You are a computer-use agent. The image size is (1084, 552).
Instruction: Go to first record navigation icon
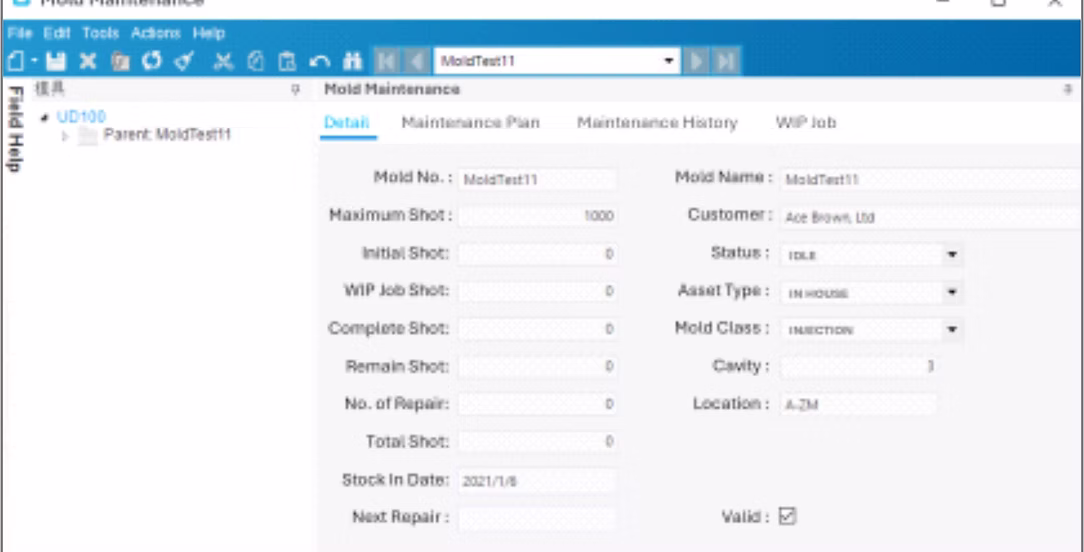pos(386,62)
